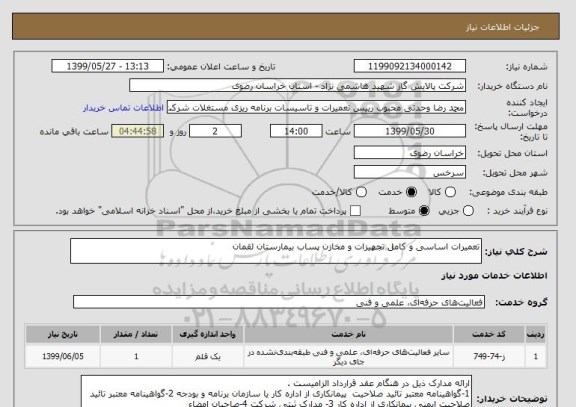576x407 pixels.
Task: Click the جزئیات اطلاعات نیاز header title
Action: coord(502,27)
